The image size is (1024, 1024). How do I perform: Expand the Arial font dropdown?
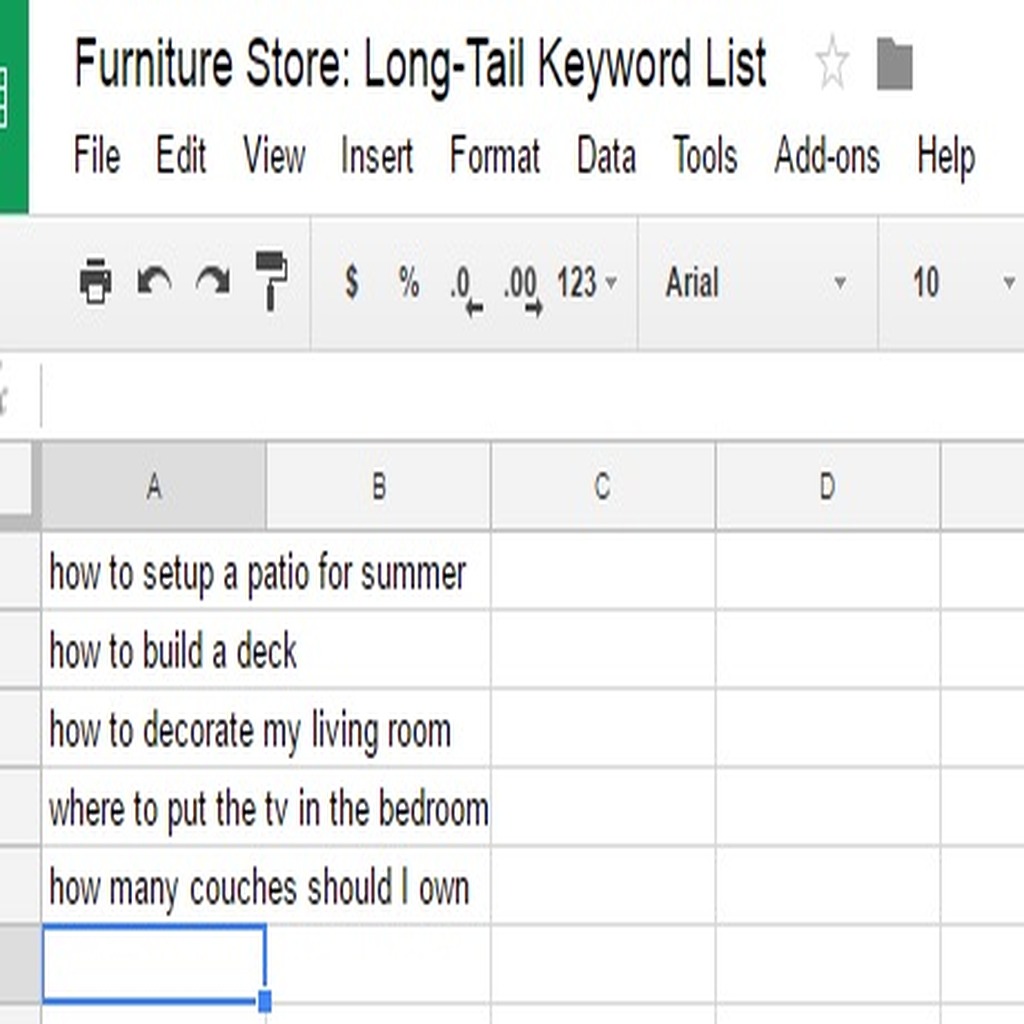pyautogui.click(x=756, y=283)
